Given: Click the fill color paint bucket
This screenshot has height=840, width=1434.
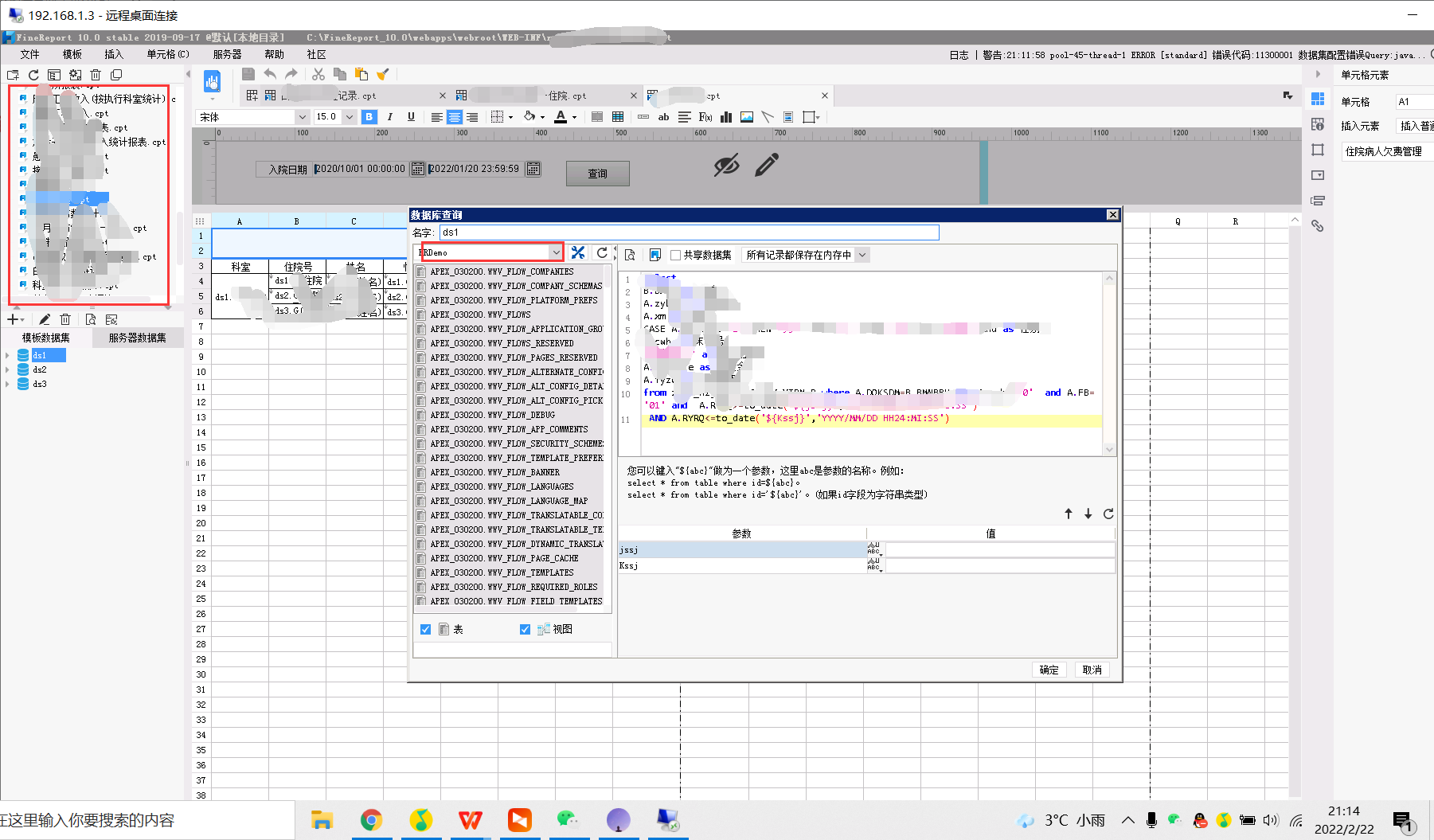Looking at the screenshot, I should pos(529,117).
